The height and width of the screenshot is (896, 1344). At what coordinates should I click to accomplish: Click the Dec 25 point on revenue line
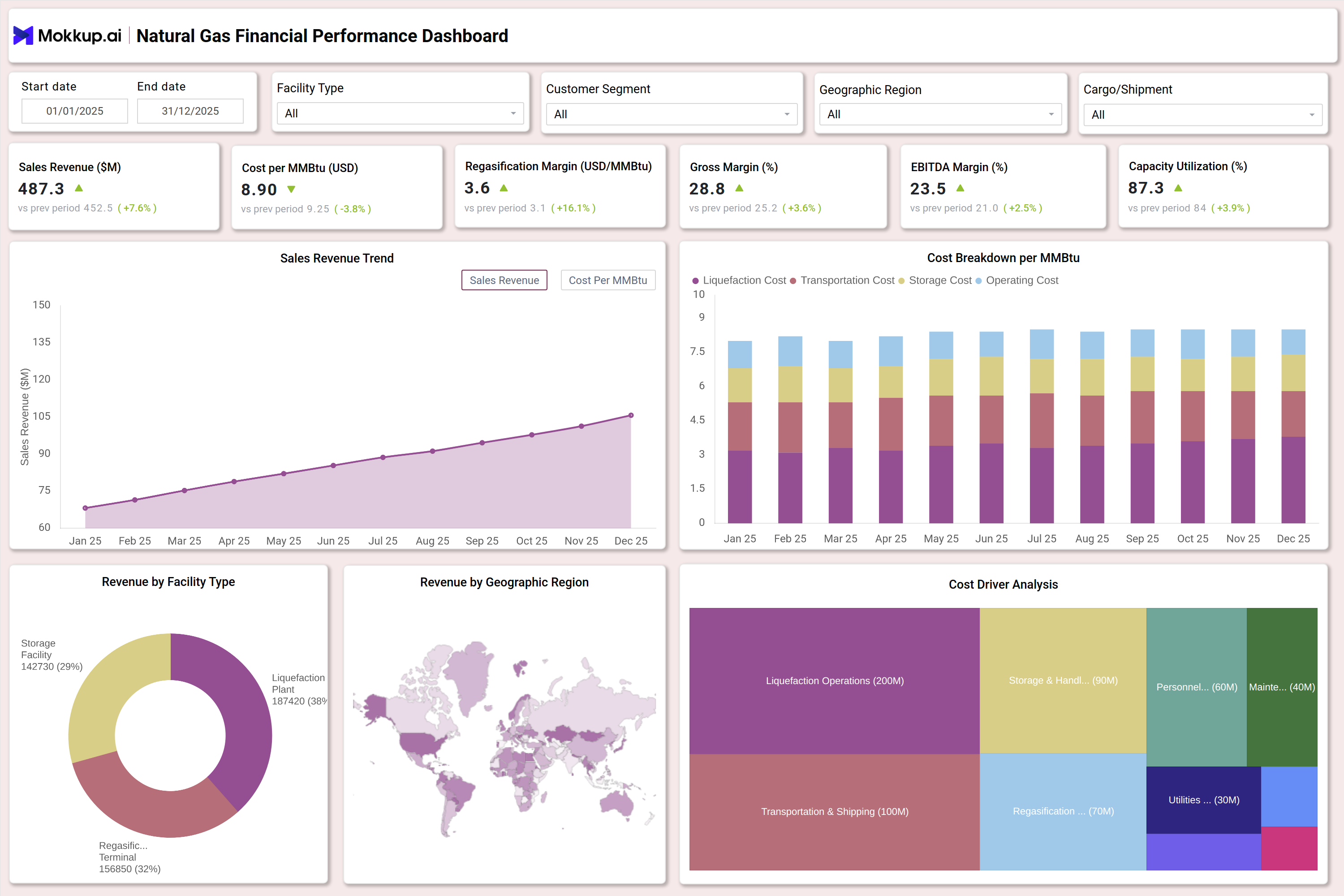tap(631, 415)
